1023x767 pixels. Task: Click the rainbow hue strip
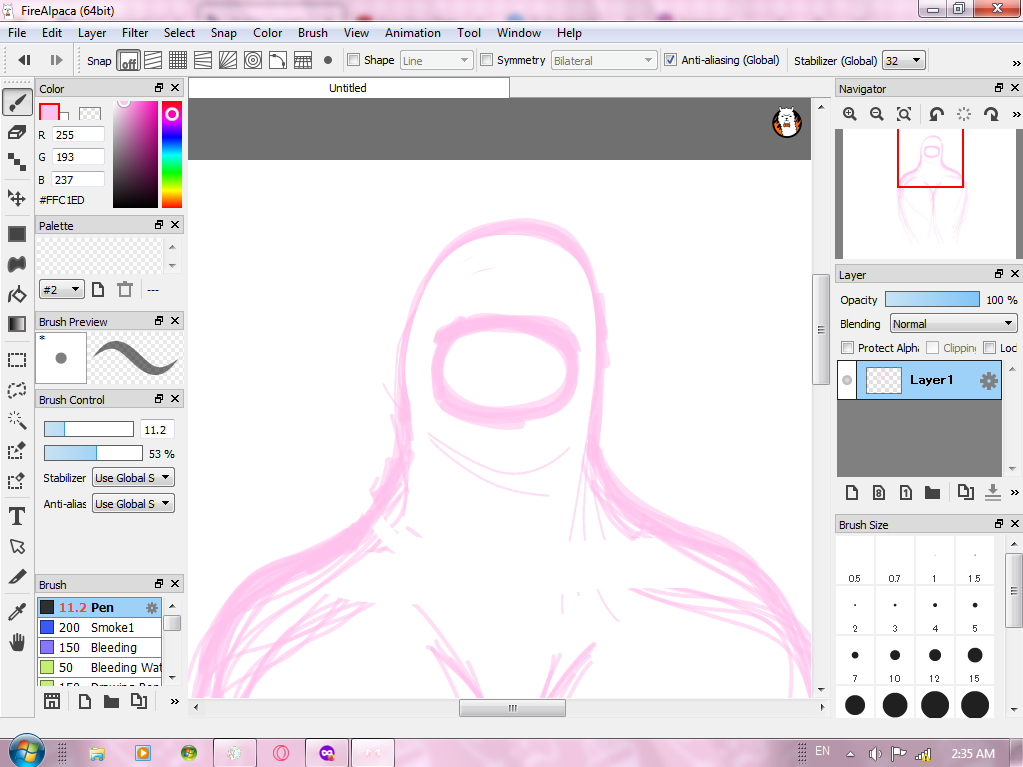[x=172, y=155]
